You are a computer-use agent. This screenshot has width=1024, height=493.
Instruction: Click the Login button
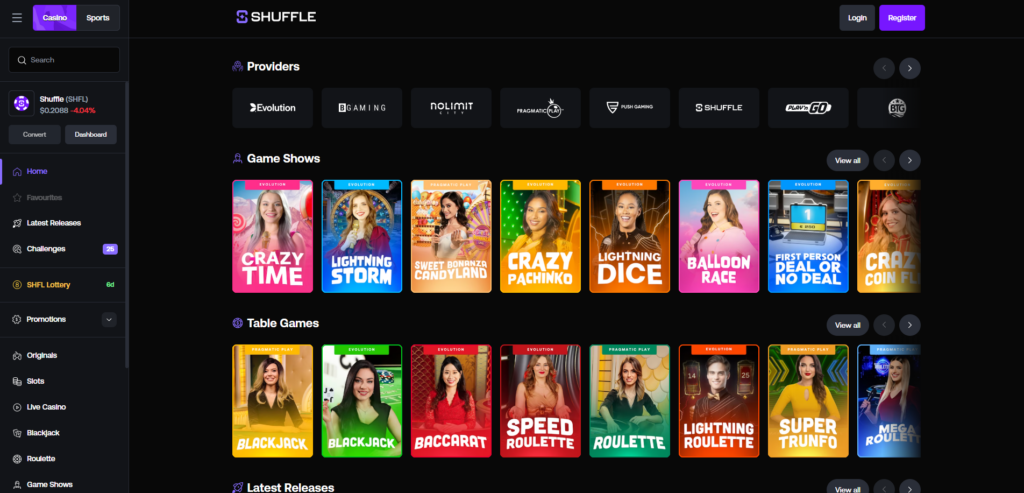click(857, 18)
